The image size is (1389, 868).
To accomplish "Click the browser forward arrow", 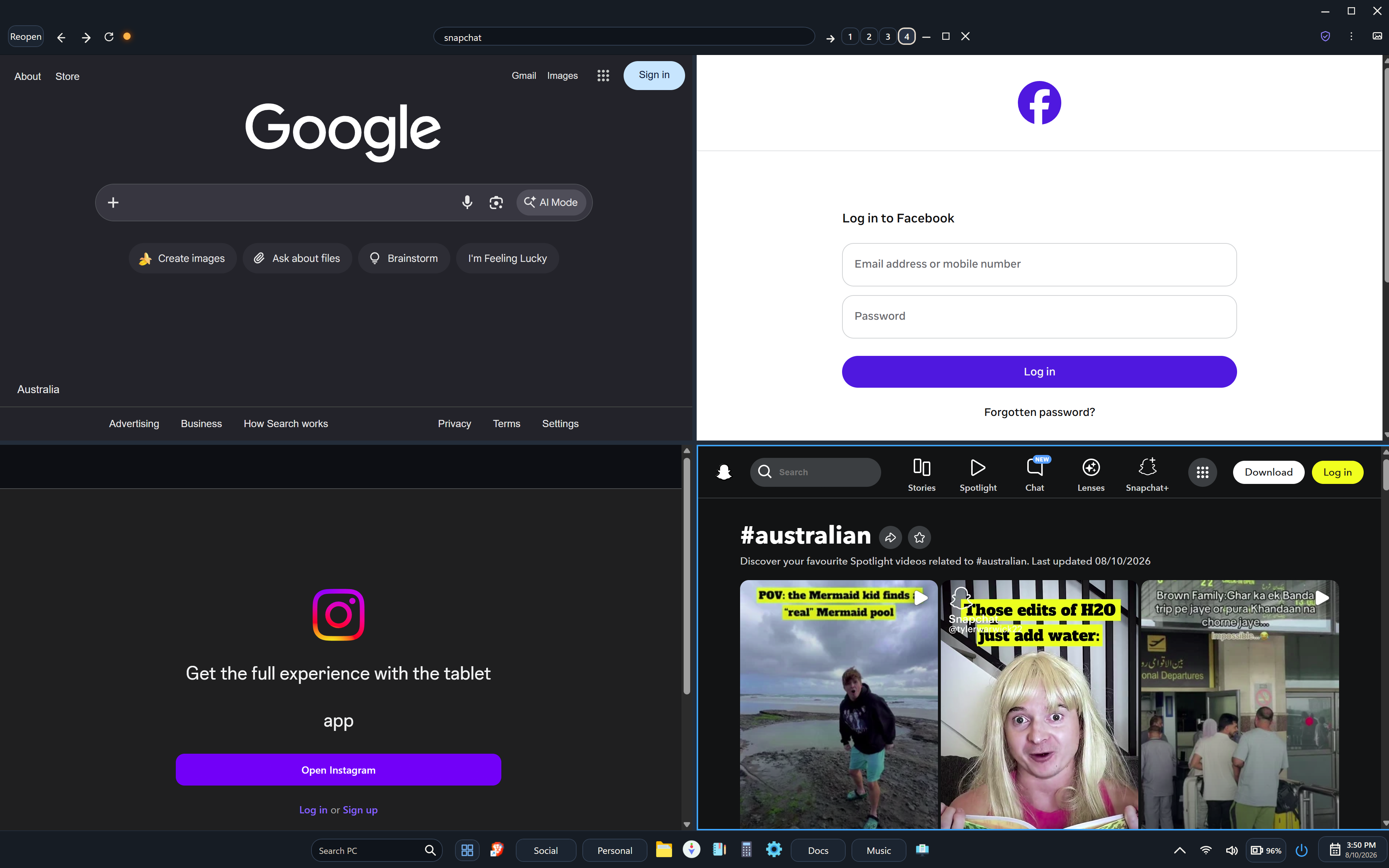I will coord(86,37).
